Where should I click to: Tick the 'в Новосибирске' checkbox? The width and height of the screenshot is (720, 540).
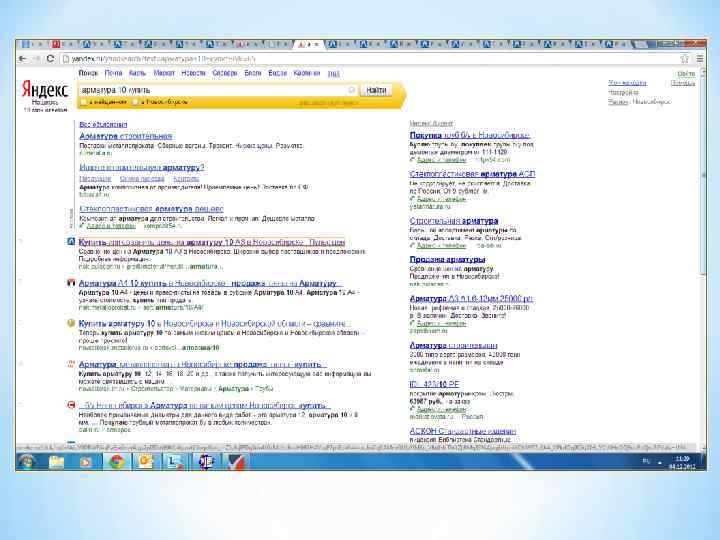[135, 102]
